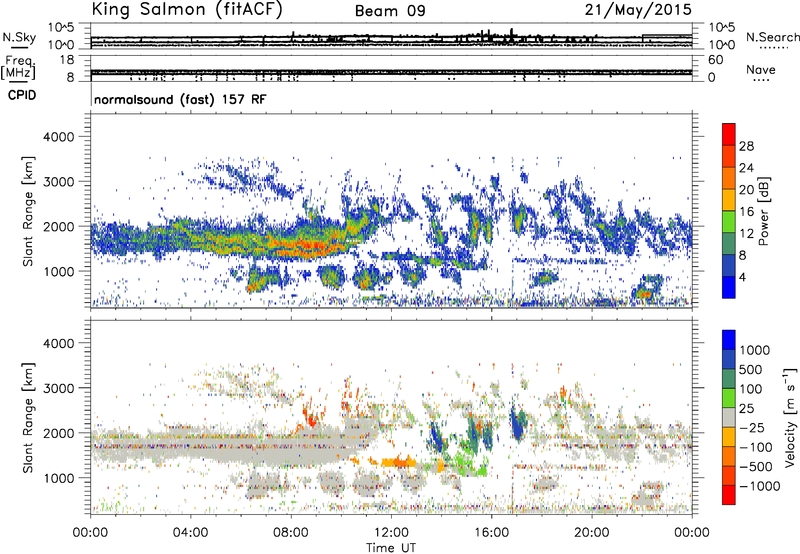Click the -500 velocity colorbar label
Viewport: 800px width, 554px height.
tap(755, 467)
